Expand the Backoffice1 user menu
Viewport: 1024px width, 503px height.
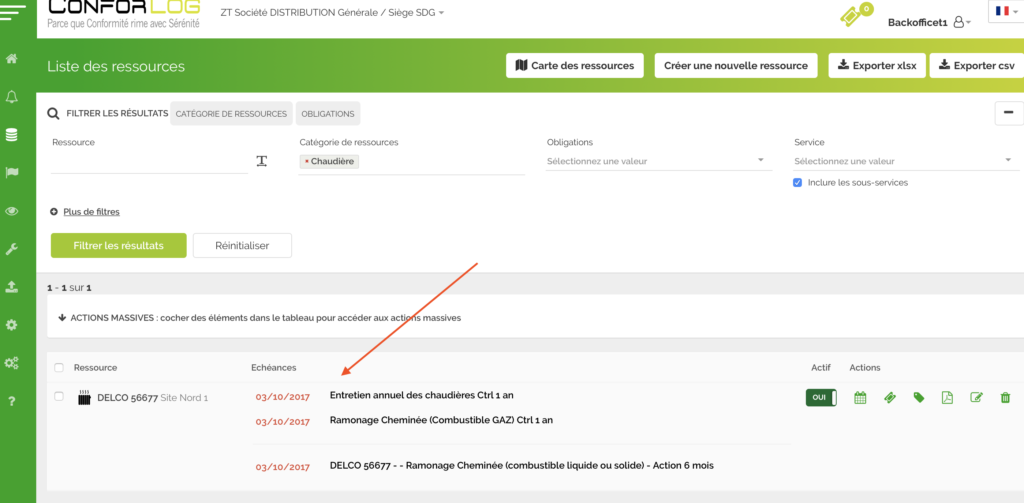click(929, 22)
